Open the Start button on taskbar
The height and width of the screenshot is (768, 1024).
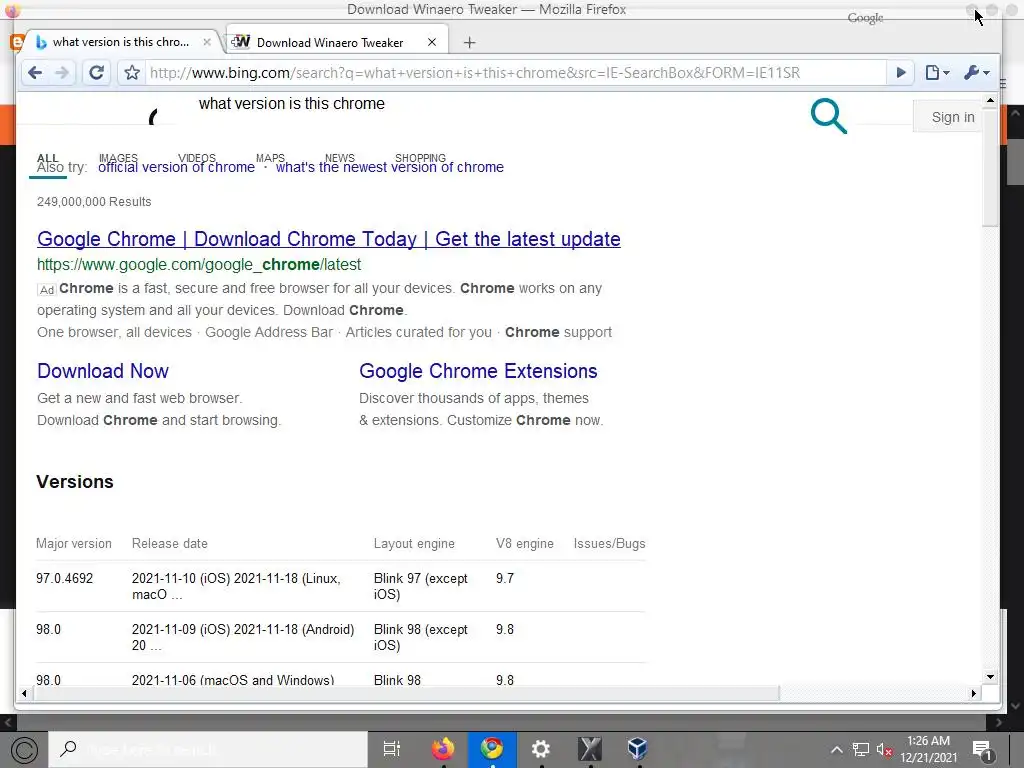[24, 750]
